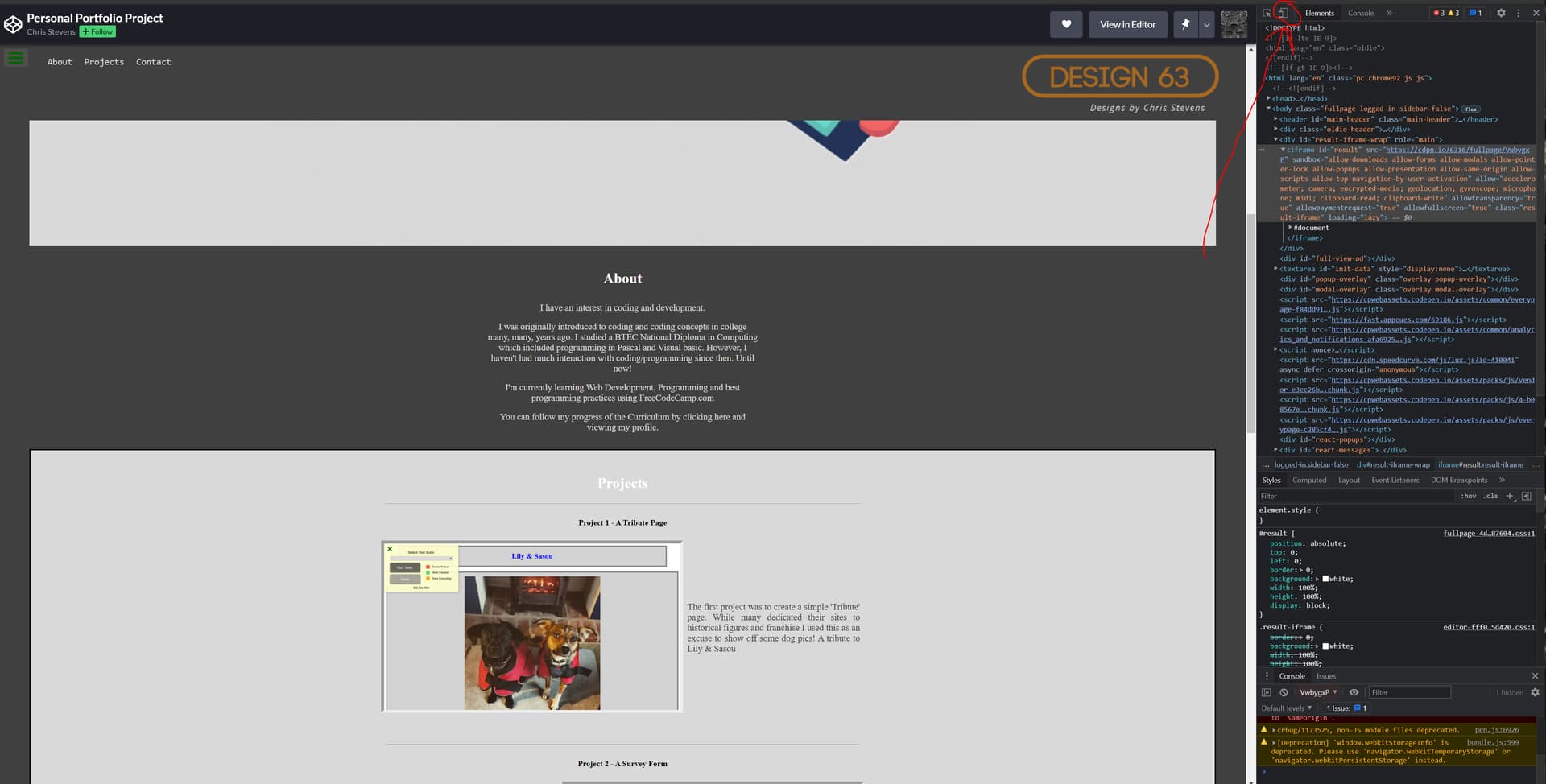
Task: Open console drawer three-dot menu
Action: tap(1267, 676)
